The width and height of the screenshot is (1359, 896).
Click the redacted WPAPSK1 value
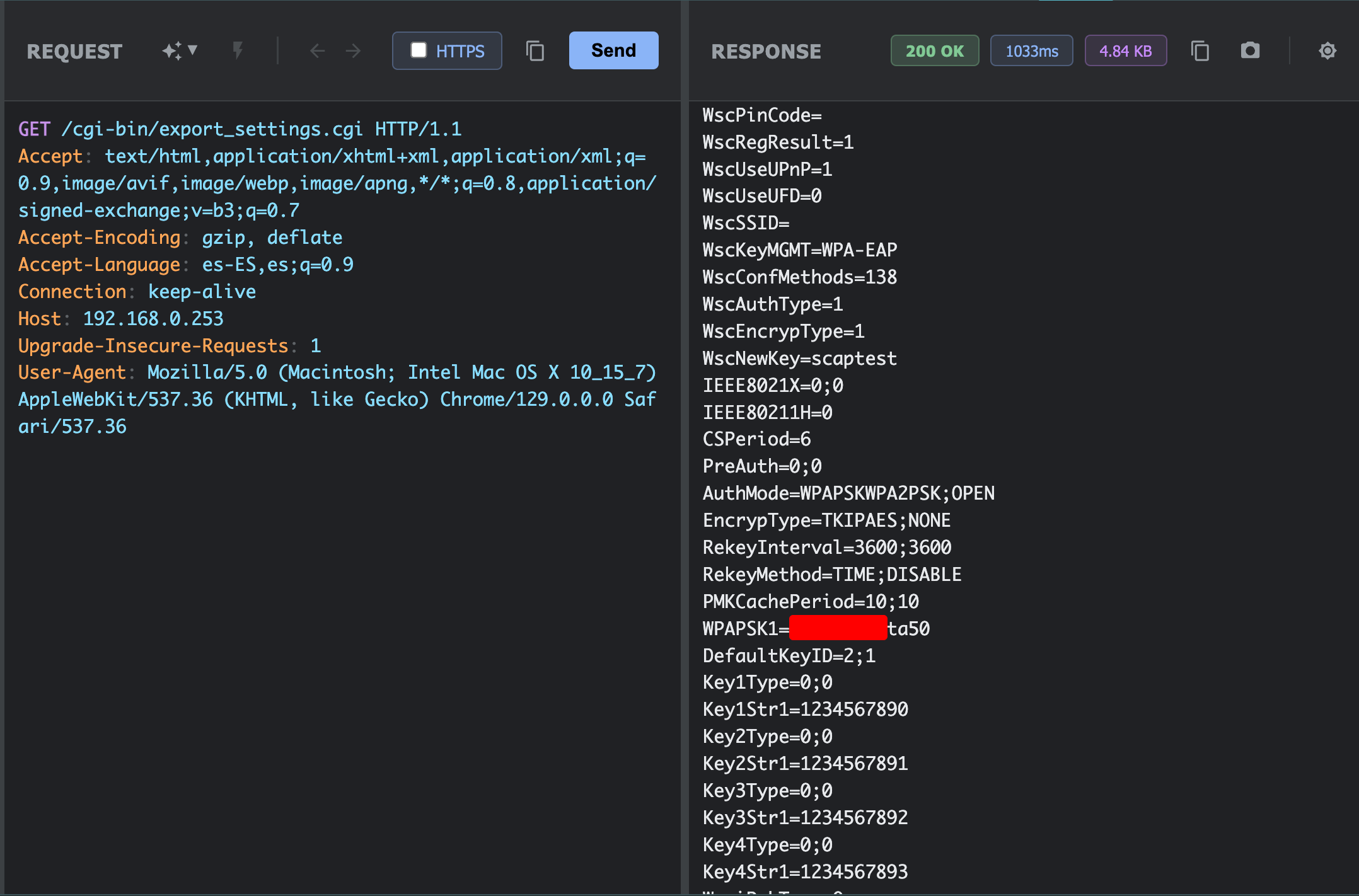pyautogui.click(x=838, y=628)
